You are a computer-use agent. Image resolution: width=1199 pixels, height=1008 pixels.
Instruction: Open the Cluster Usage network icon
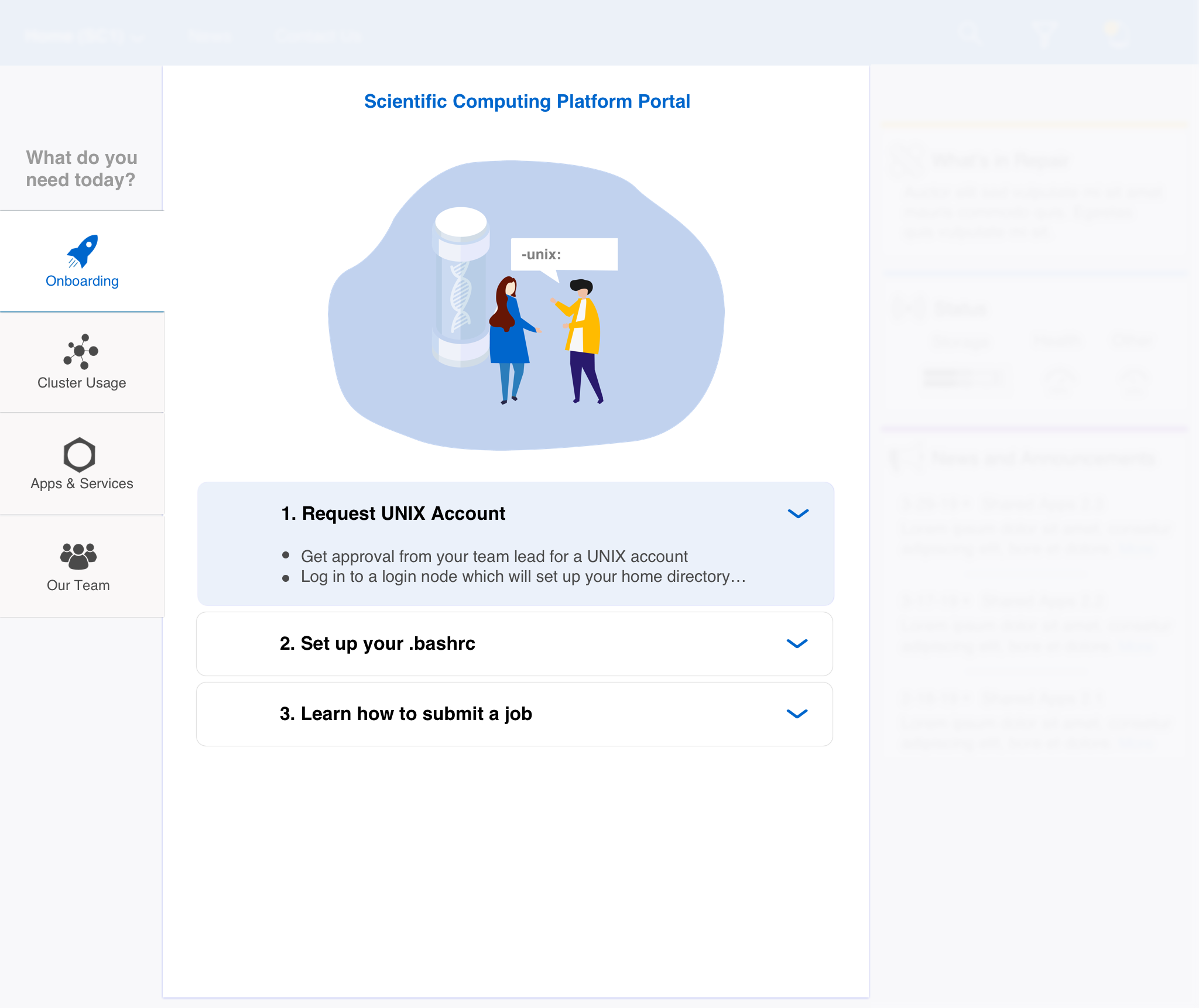tap(81, 352)
